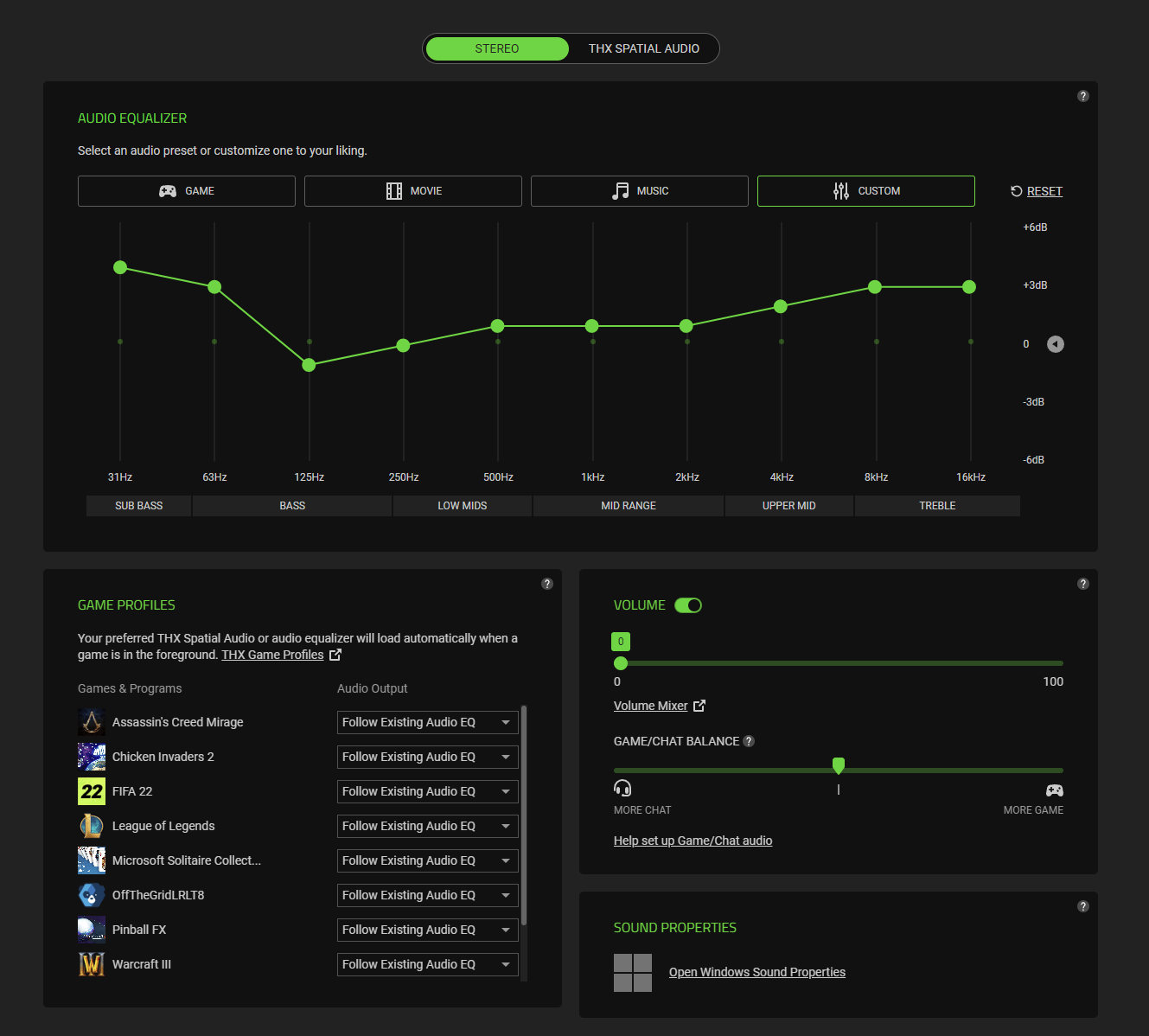This screenshot has height=1036, width=1149.
Task: Expand Chicken Invaders 2 audio output dropdown
Action: [x=427, y=757]
